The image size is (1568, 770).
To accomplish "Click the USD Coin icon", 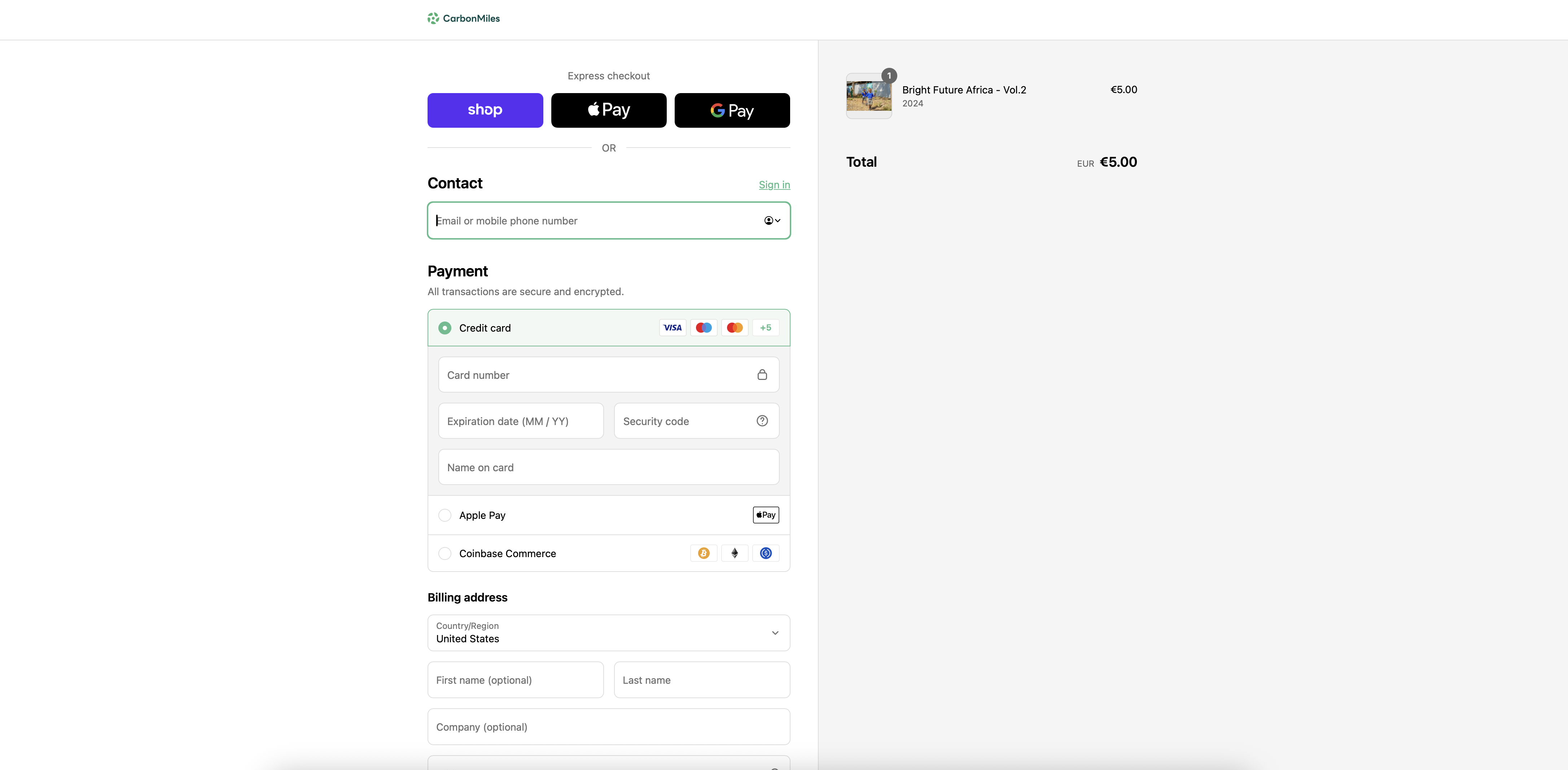I will coord(765,553).
